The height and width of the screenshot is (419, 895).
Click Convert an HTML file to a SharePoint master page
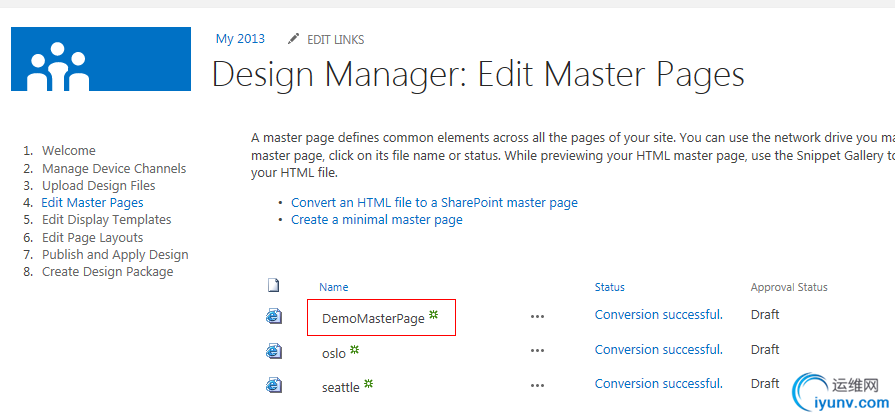point(434,203)
